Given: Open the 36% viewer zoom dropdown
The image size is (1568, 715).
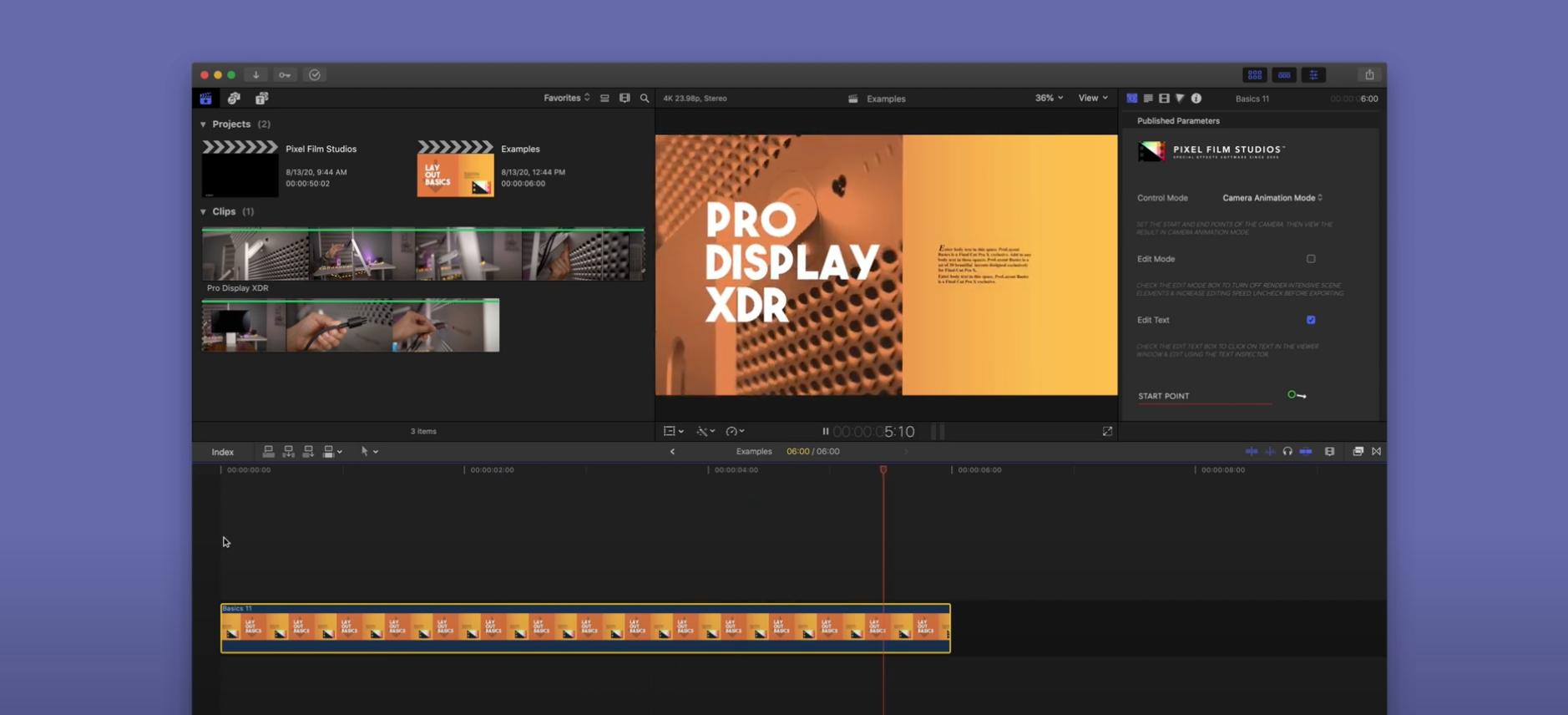Looking at the screenshot, I should coord(1049,98).
